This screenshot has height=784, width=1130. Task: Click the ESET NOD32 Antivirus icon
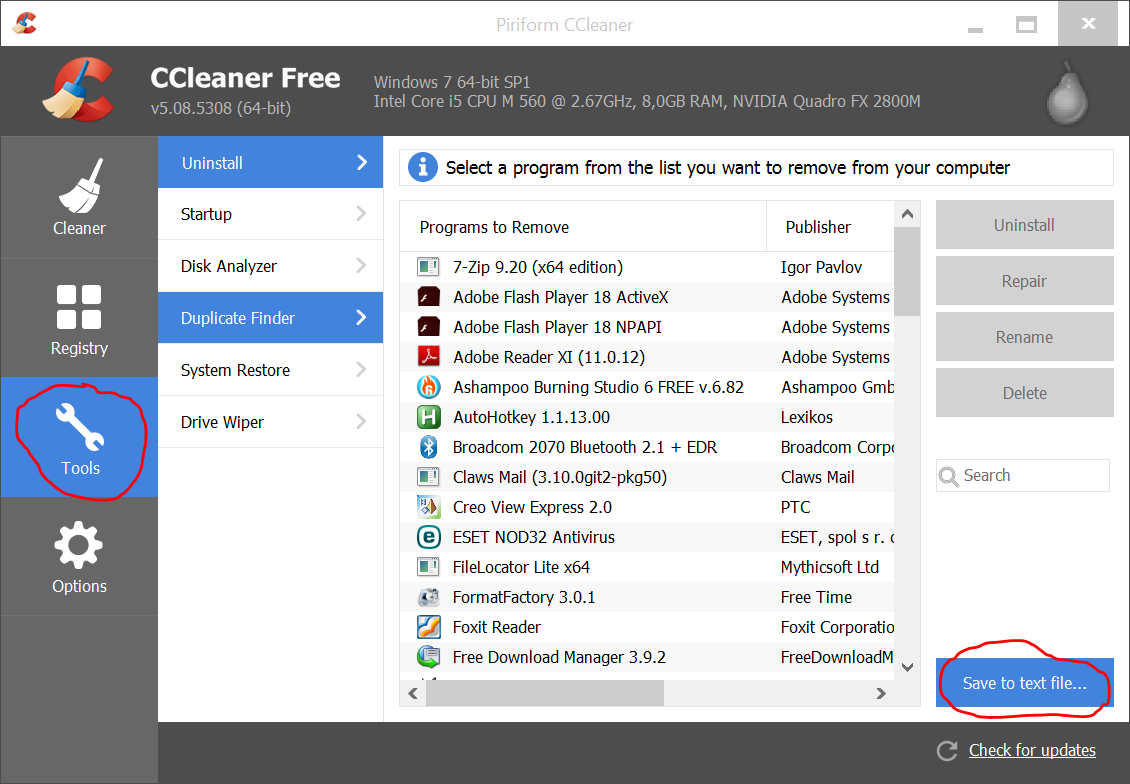click(x=428, y=537)
